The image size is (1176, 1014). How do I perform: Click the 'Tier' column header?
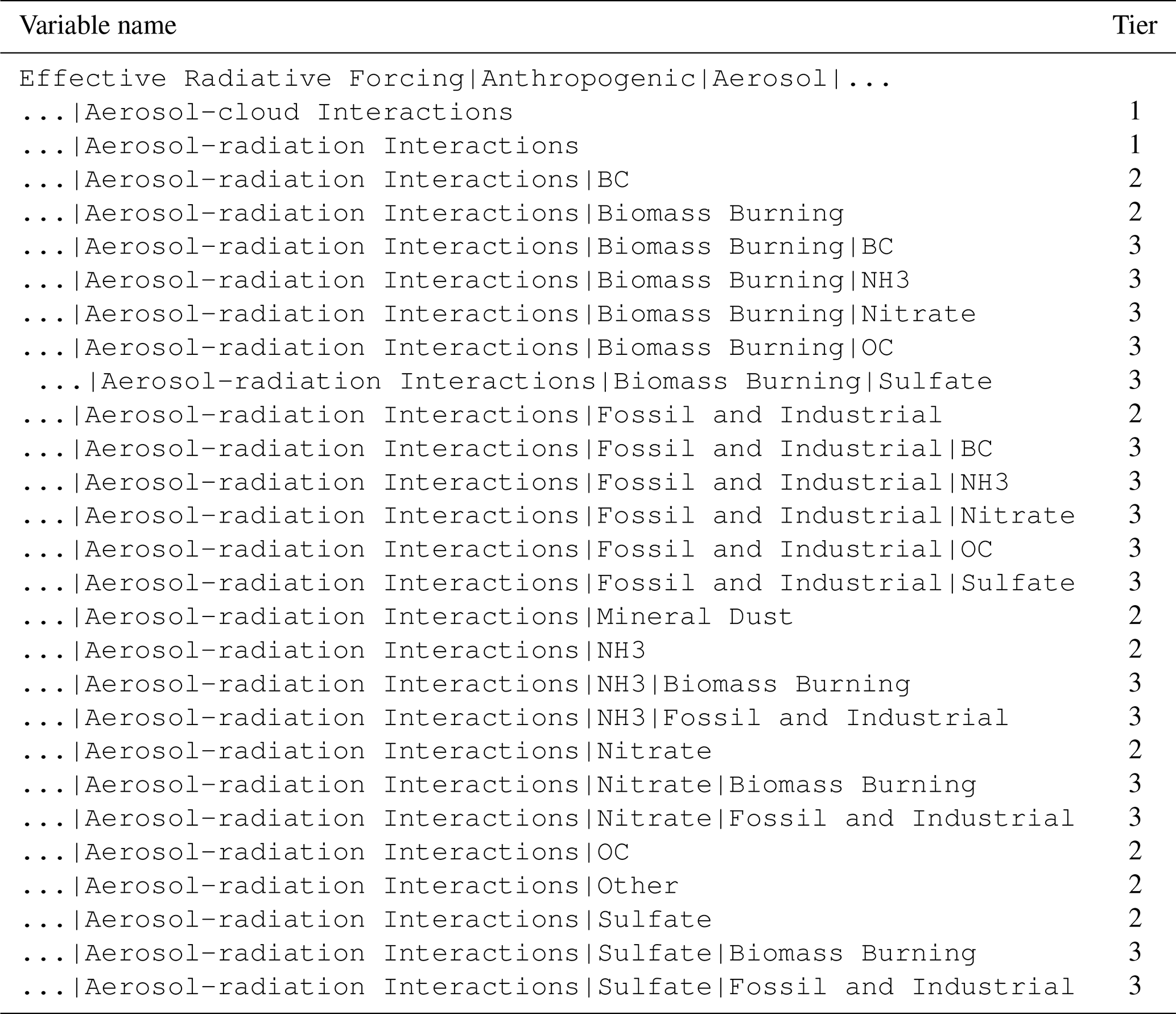[x=1134, y=26]
